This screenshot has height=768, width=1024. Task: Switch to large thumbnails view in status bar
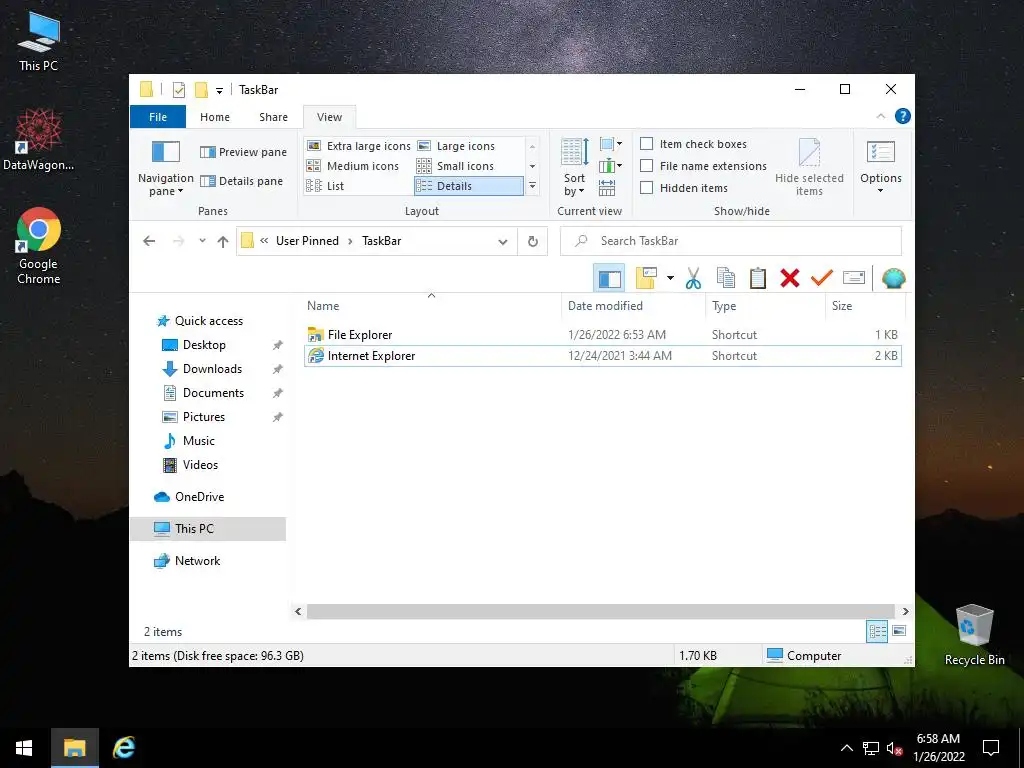pos(899,631)
